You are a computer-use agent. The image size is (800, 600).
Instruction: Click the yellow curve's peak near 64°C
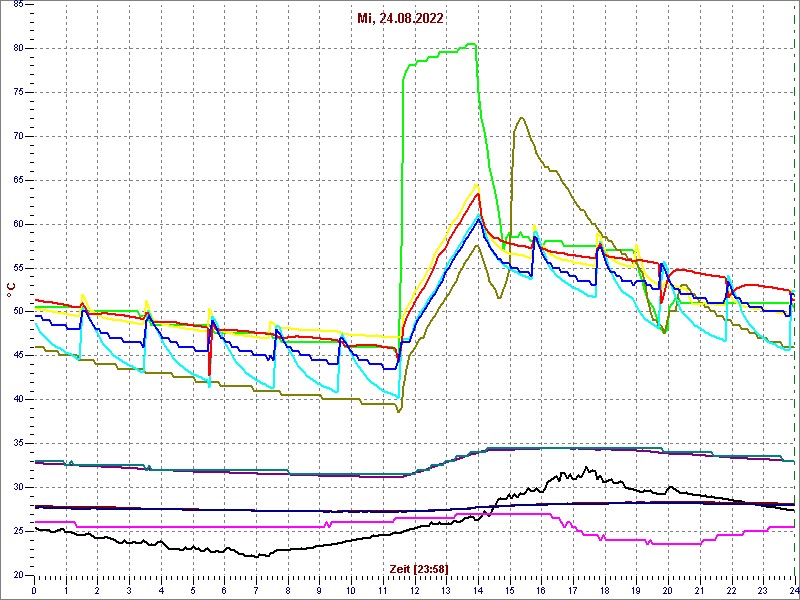click(477, 185)
